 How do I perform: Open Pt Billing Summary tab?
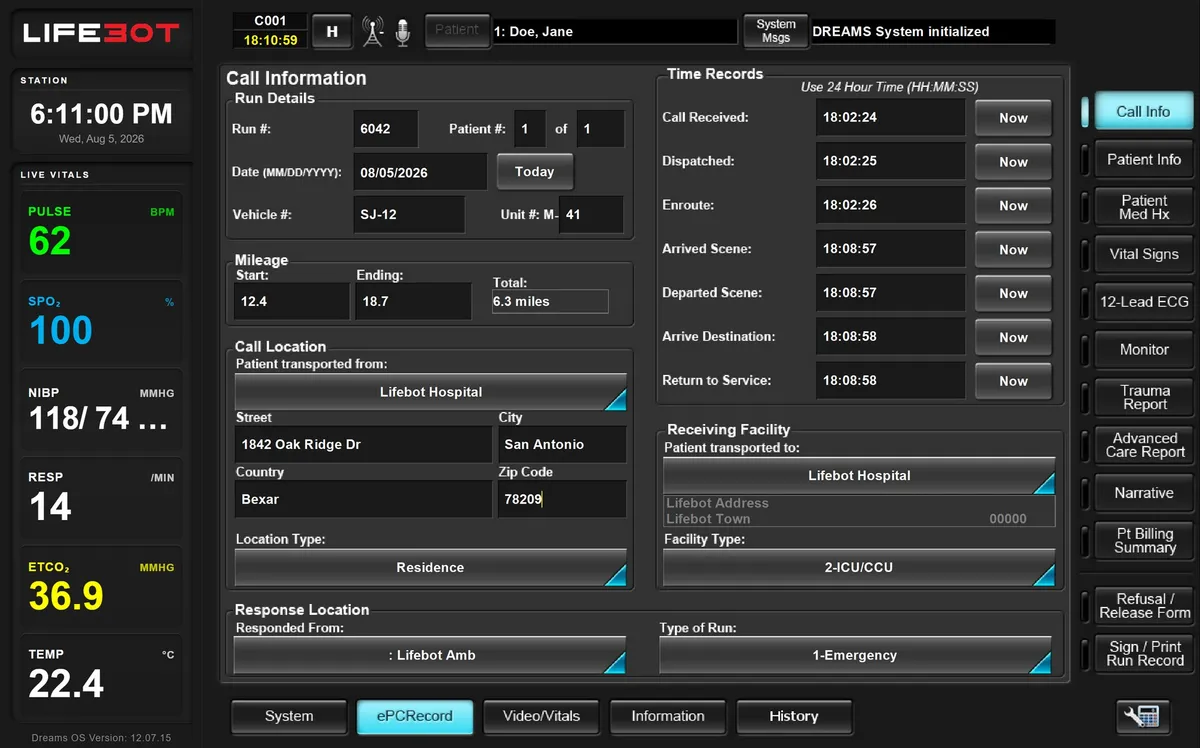(1144, 540)
